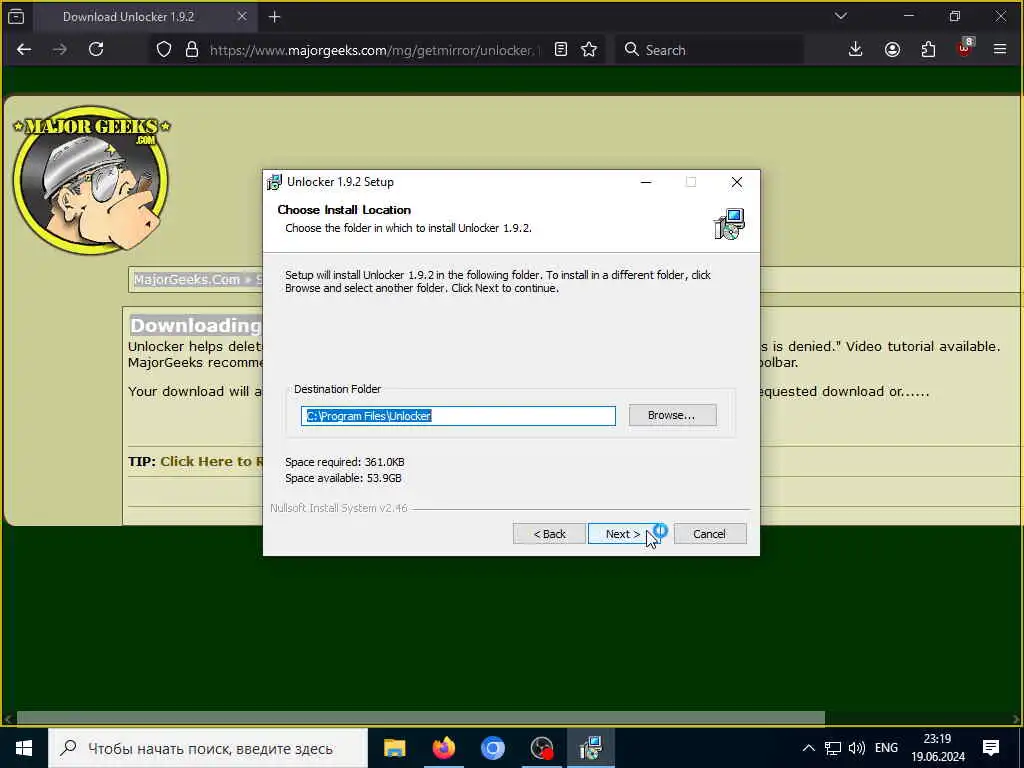The height and width of the screenshot is (768, 1024).
Task: Show site security padlock info
Action: click(191, 50)
